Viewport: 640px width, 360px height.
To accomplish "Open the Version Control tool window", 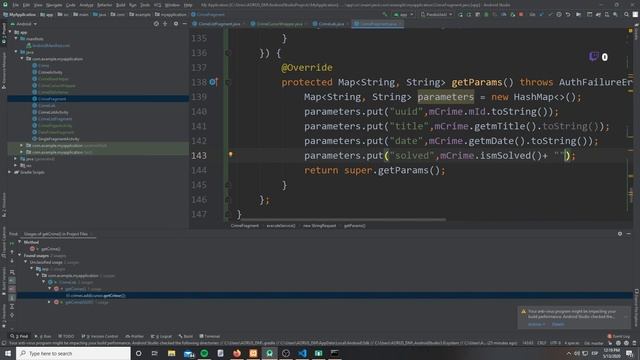I will point(100,336).
